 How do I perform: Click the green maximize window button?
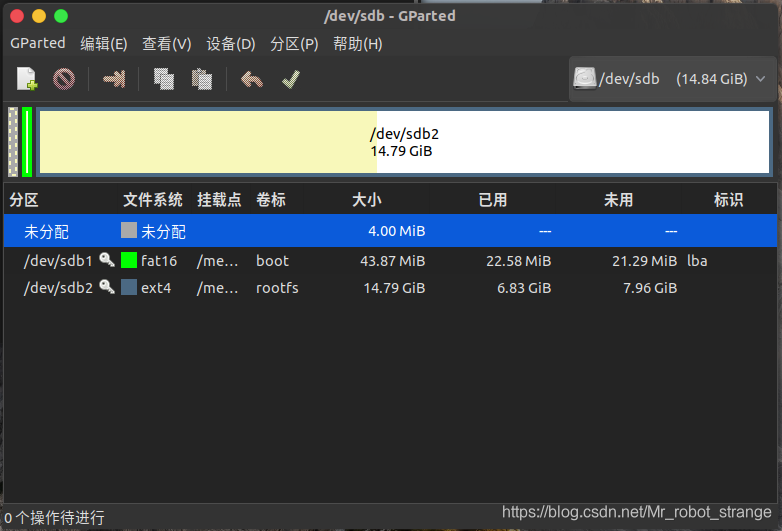coord(61,16)
